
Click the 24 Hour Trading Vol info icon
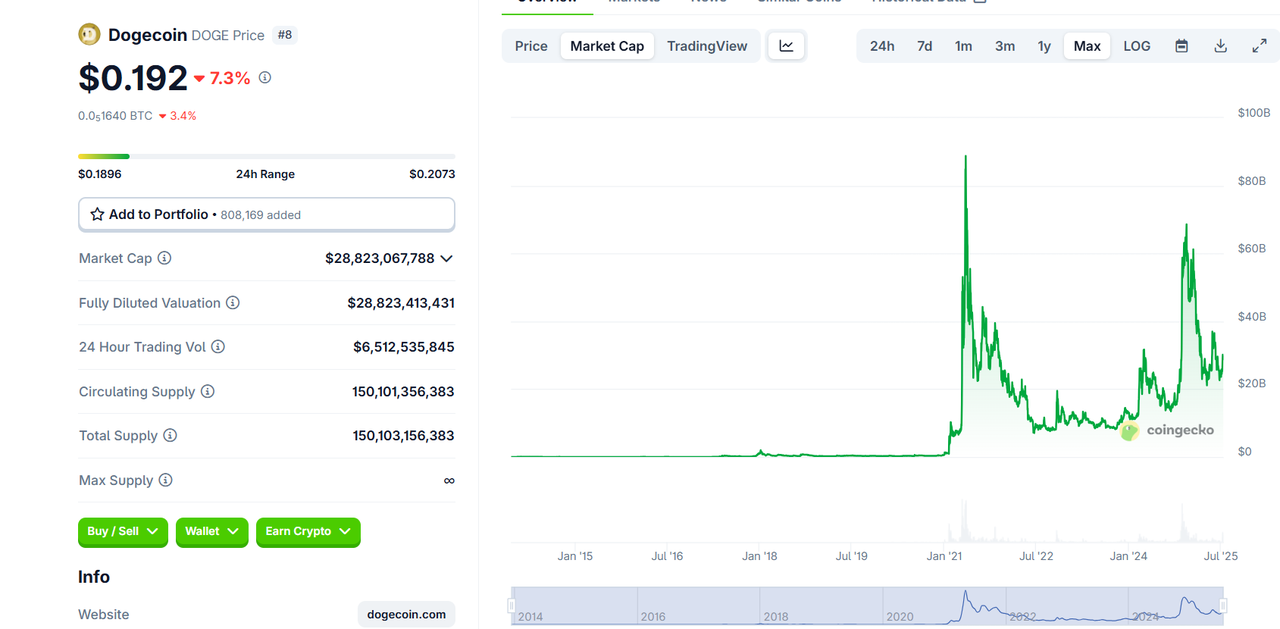pyautogui.click(x=218, y=347)
